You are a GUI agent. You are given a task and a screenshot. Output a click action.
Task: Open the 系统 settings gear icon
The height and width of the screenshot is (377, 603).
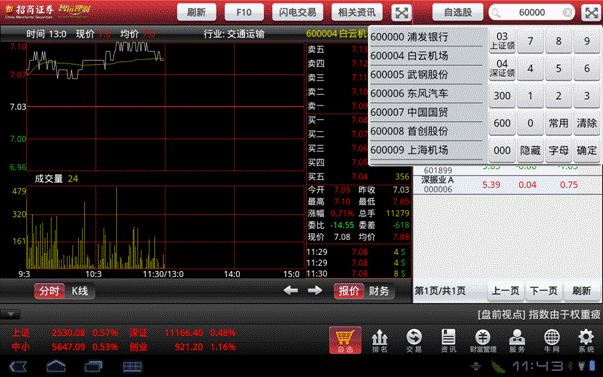coord(586,340)
